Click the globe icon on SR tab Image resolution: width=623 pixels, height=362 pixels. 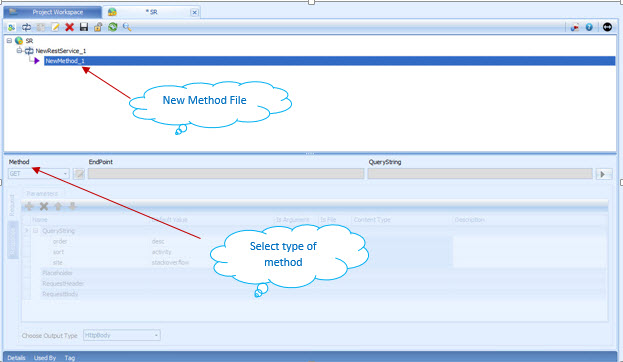[x=112, y=12]
